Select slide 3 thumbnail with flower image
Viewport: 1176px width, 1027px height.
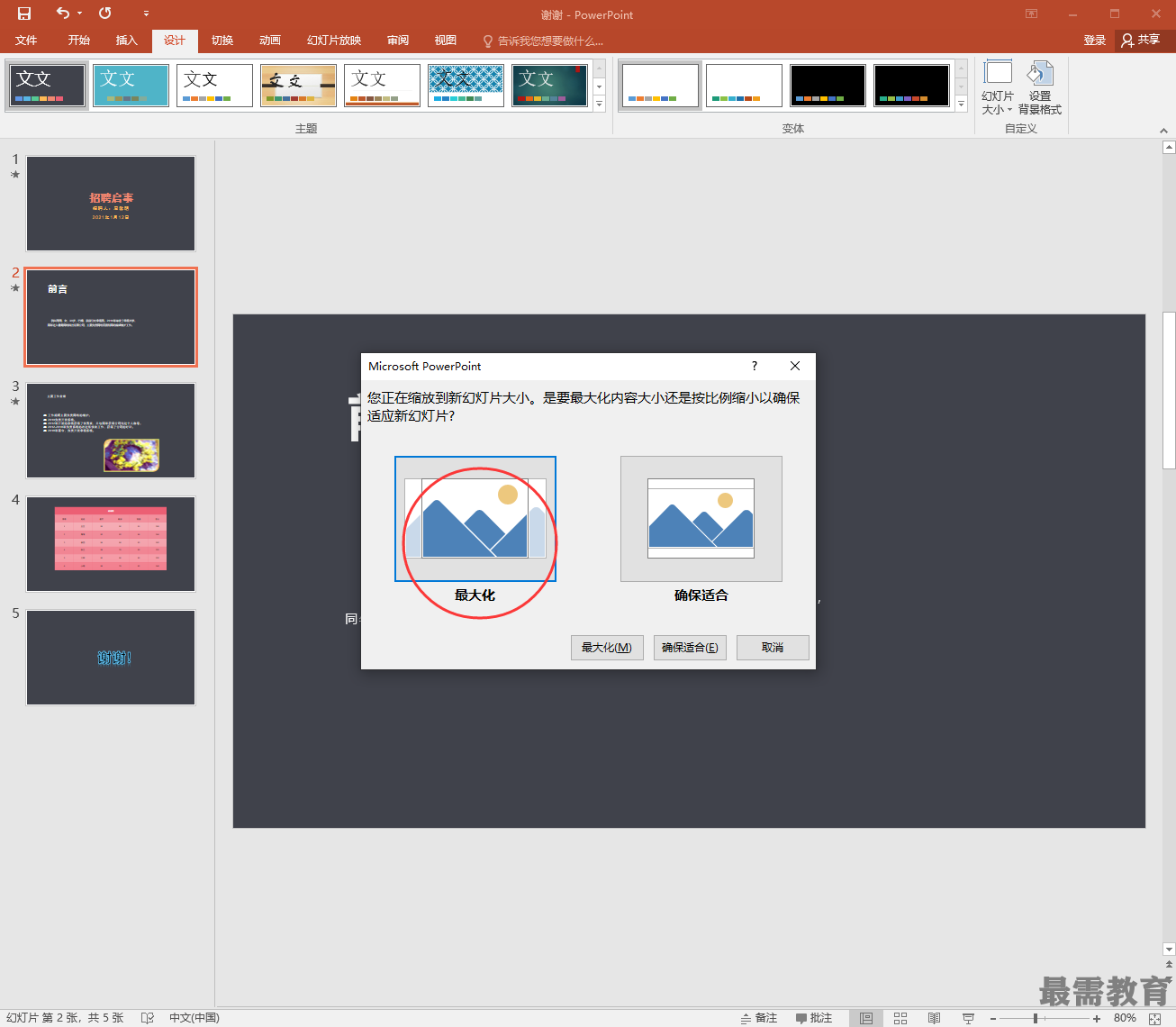[x=111, y=431]
